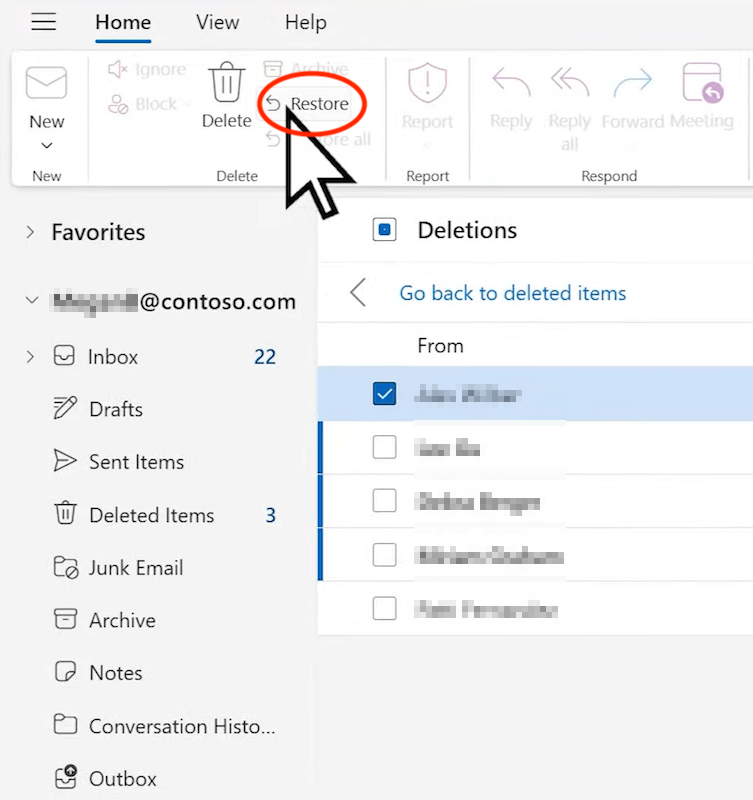Click the Ignore conversation button
Screen dimensions: 753x800
(x=147, y=69)
